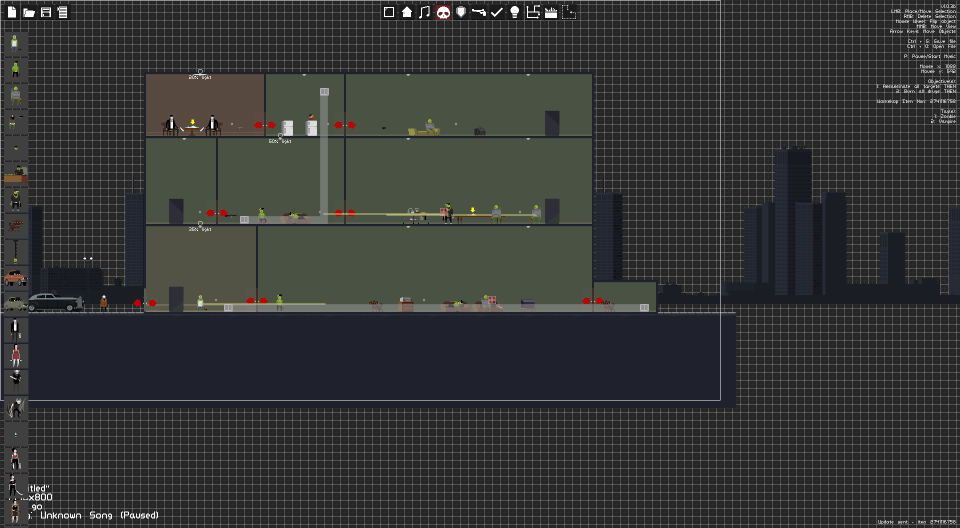Select the lightbulb lighting tool
The height and width of the screenshot is (528, 960).
[x=515, y=12]
